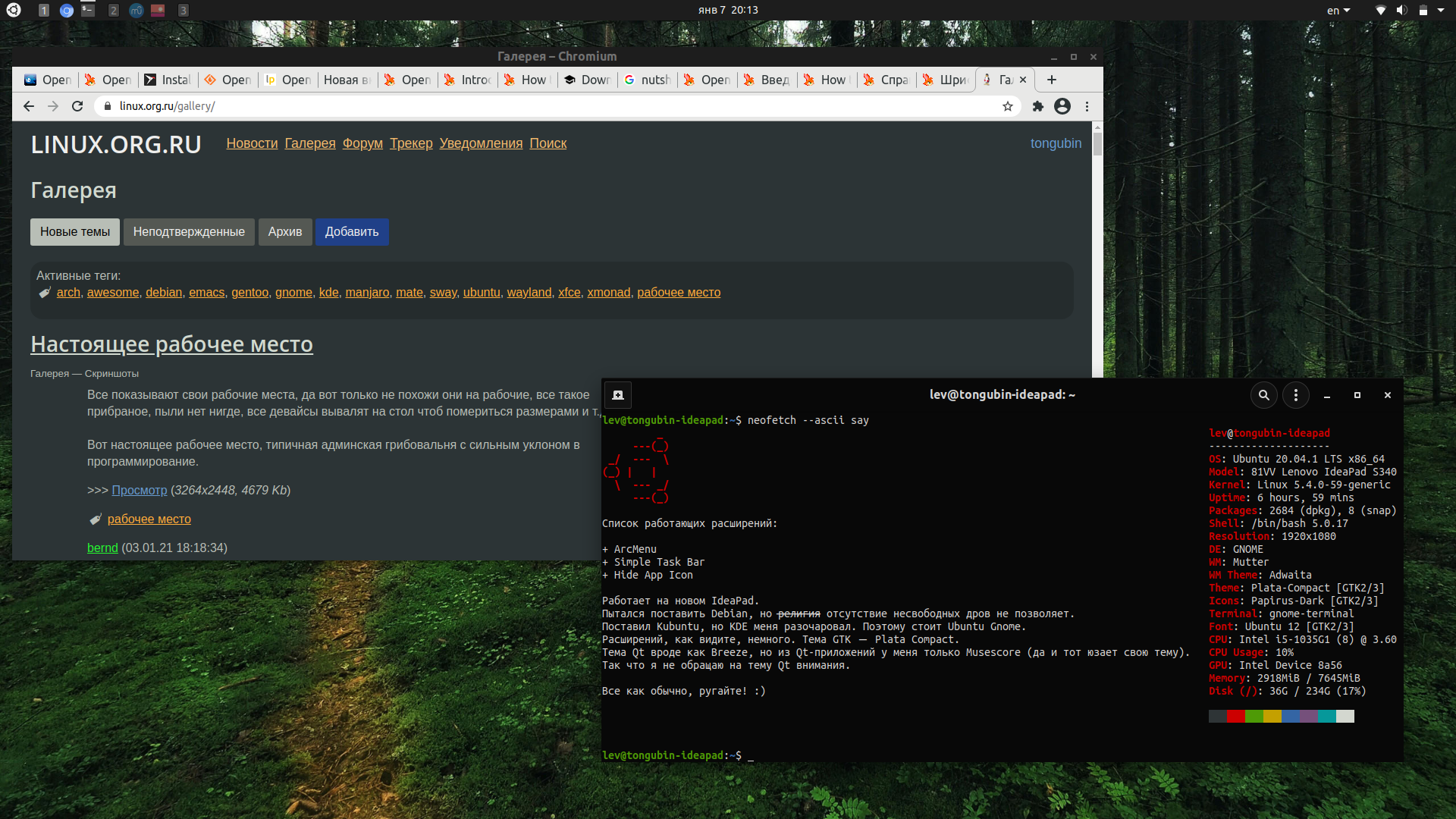Activate the MuseScore icon in the task bar
This screenshot has width=1456, height=819.
[x=136, y=11]
